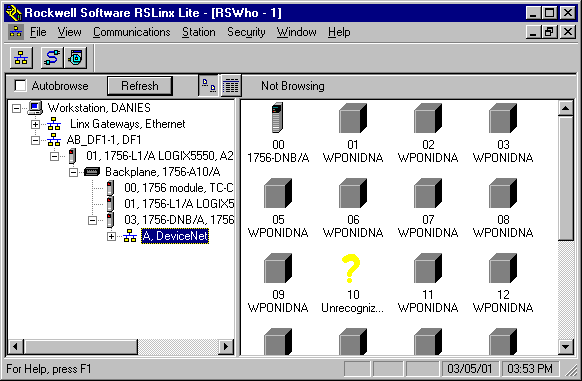The width and height of the screenshot is (582, 381).
Task: Click the Linx Gateways network icon
Action: point(54,124)
